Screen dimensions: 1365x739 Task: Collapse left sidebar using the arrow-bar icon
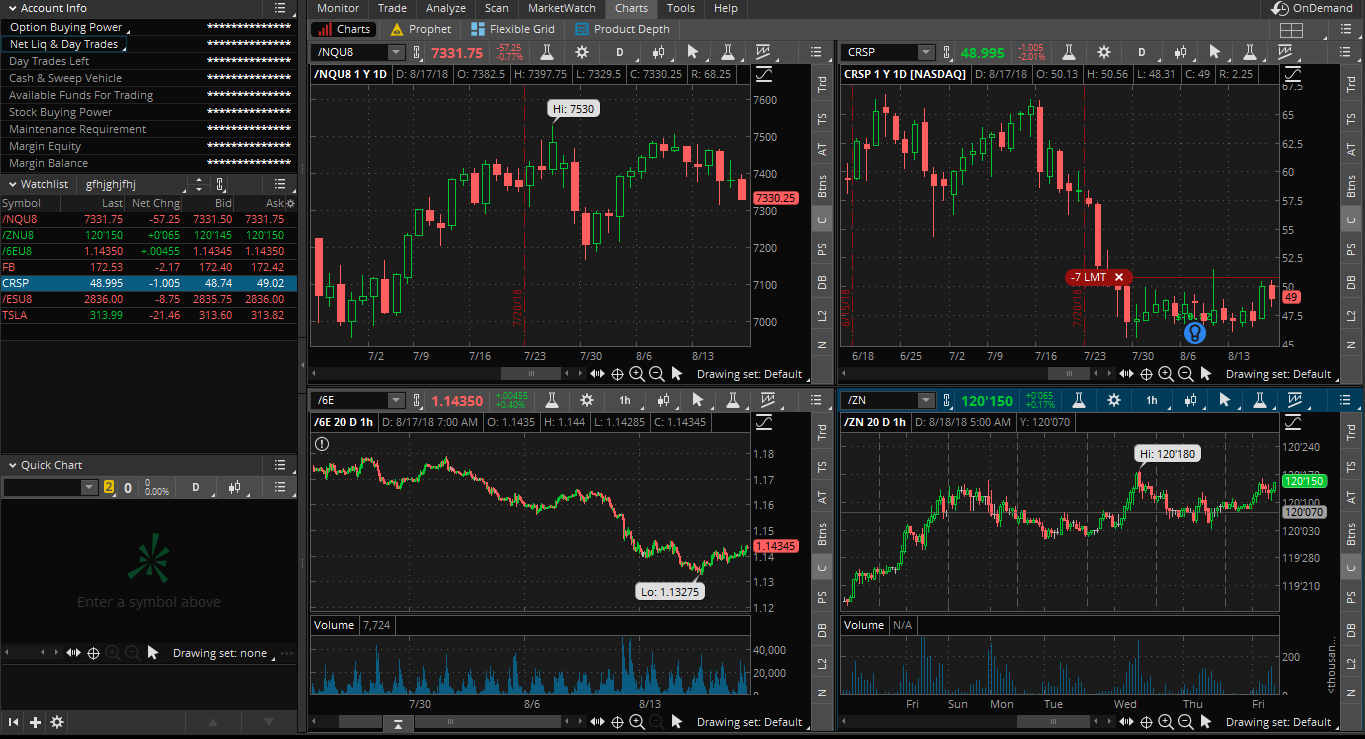[14, 722]
